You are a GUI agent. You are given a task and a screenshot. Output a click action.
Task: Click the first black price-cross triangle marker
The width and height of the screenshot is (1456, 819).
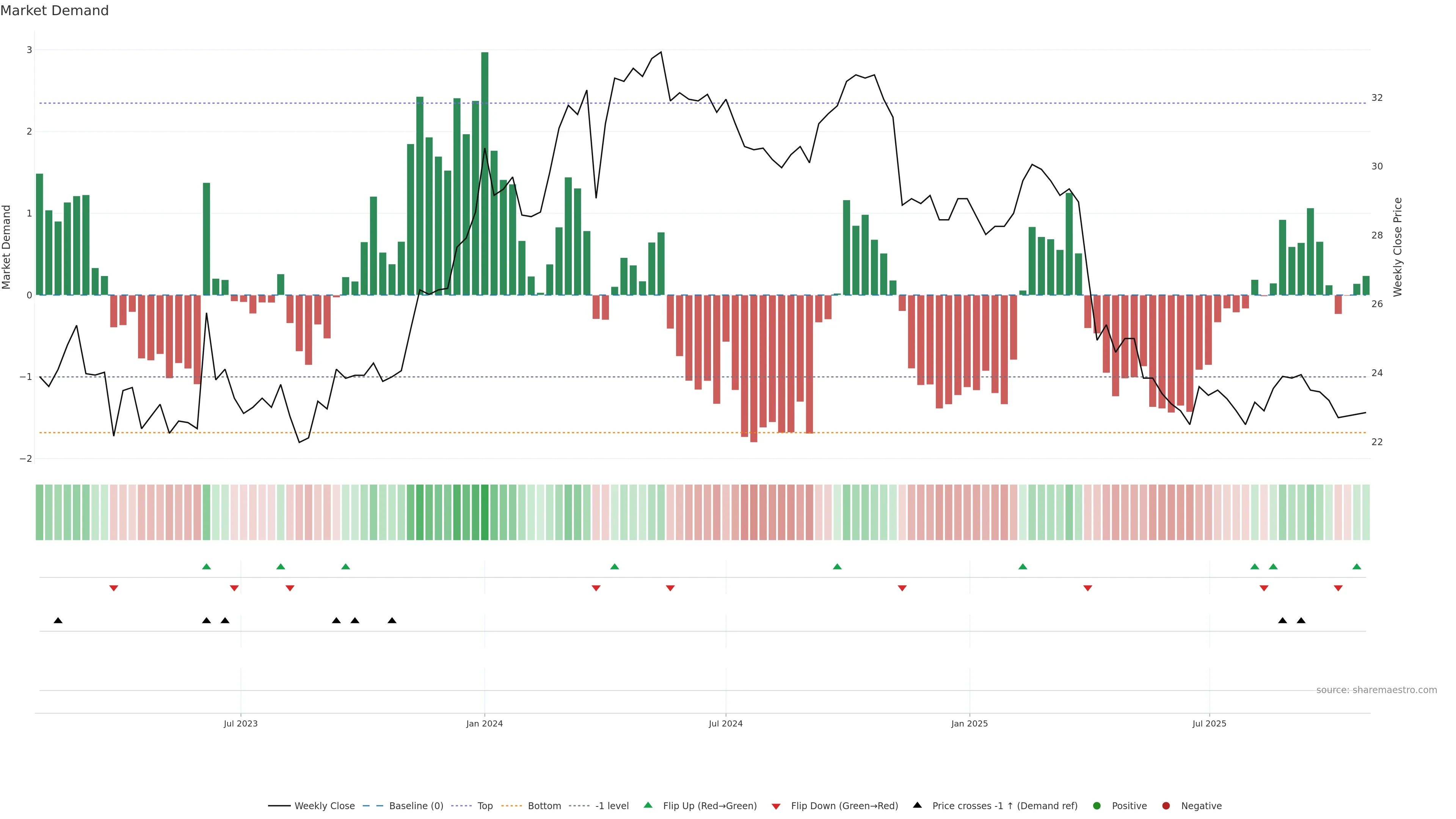pyautogui.click(x=58, y=621)
